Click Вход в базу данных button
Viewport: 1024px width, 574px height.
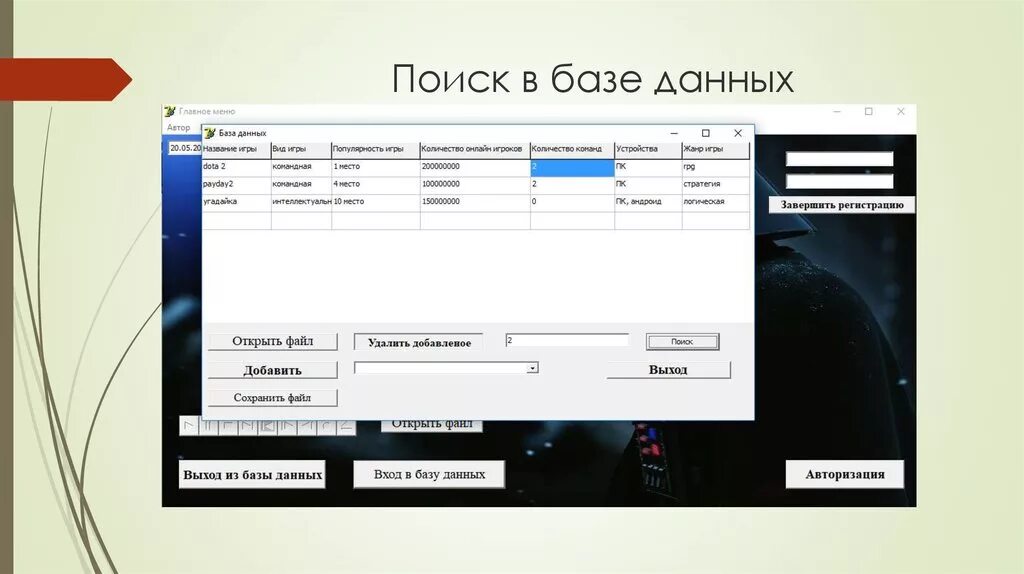(429, 474)
